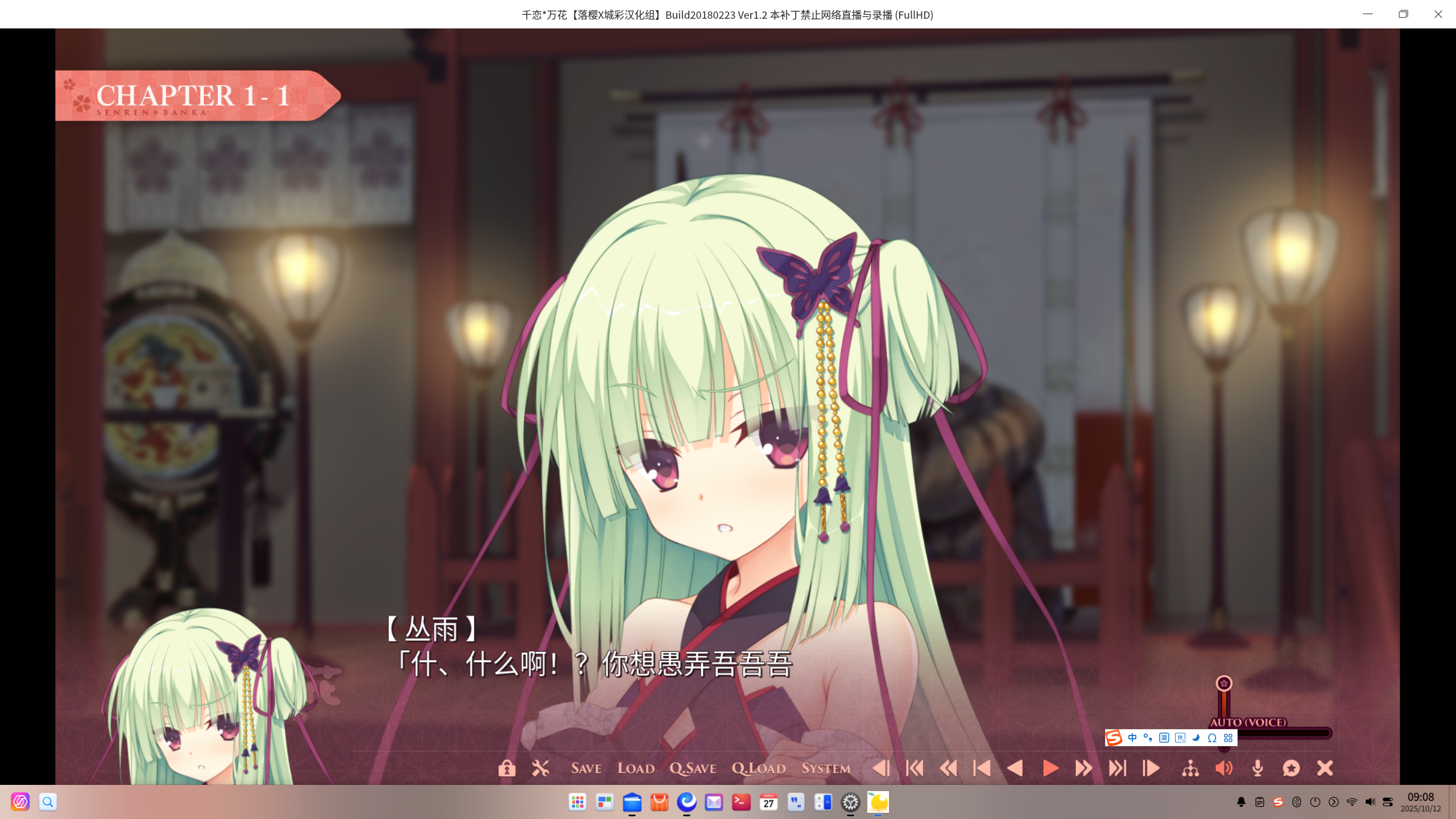
Task: Toggle punctuation mode in IME bar
Action: (x=1148, y=738)
